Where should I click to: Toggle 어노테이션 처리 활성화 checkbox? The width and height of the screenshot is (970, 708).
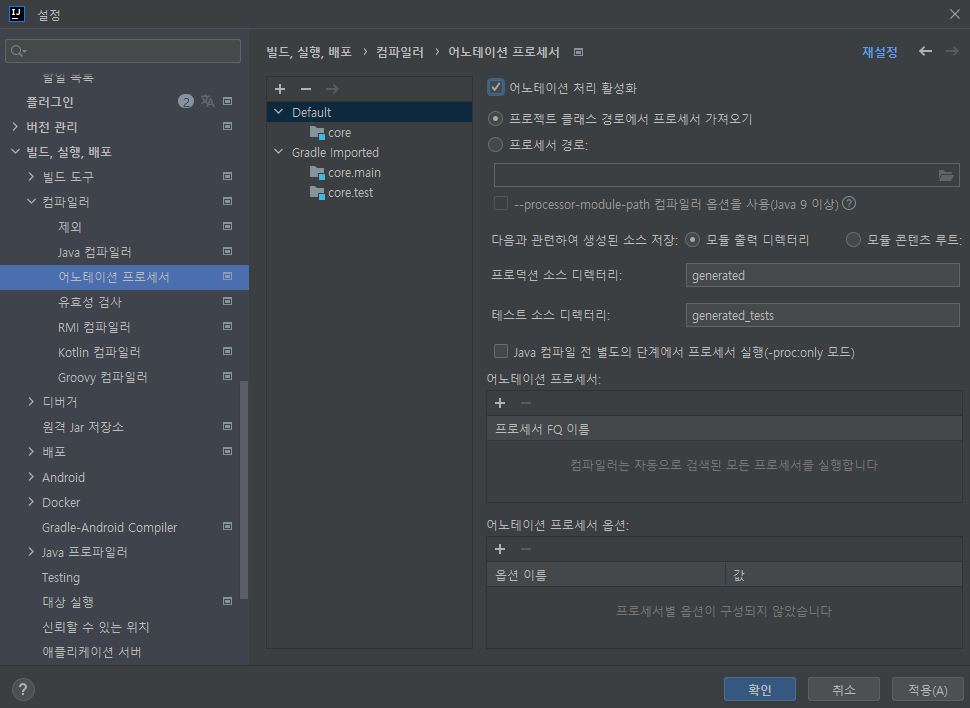496,87
